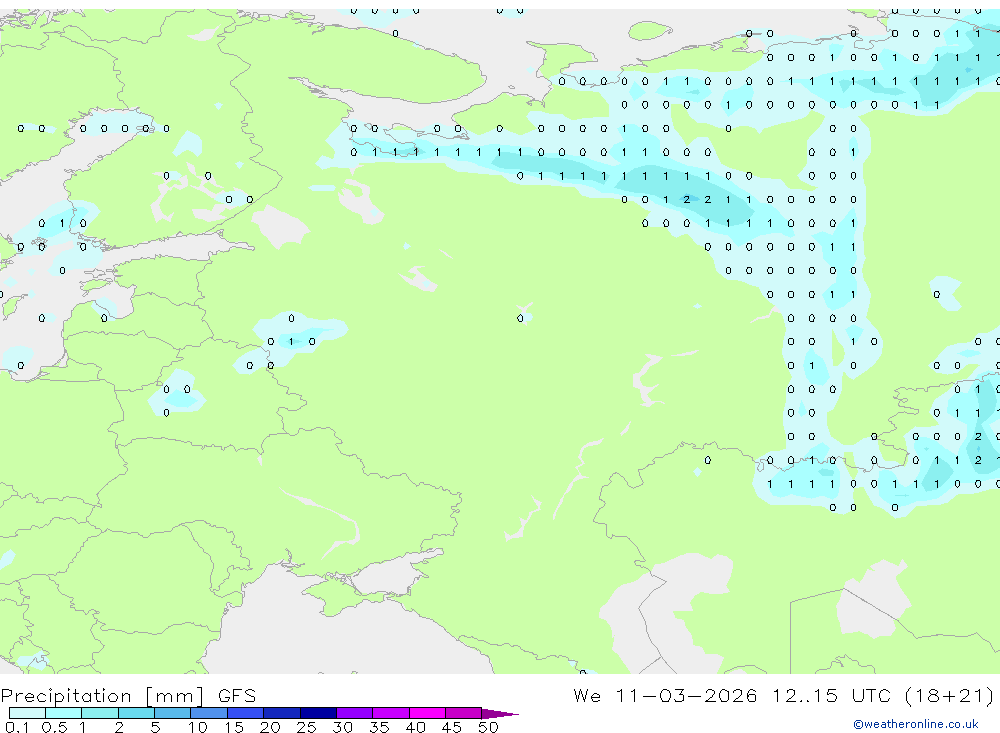Click the '50' legend scale value
The image size is (1000, 733).
[488, 727]
